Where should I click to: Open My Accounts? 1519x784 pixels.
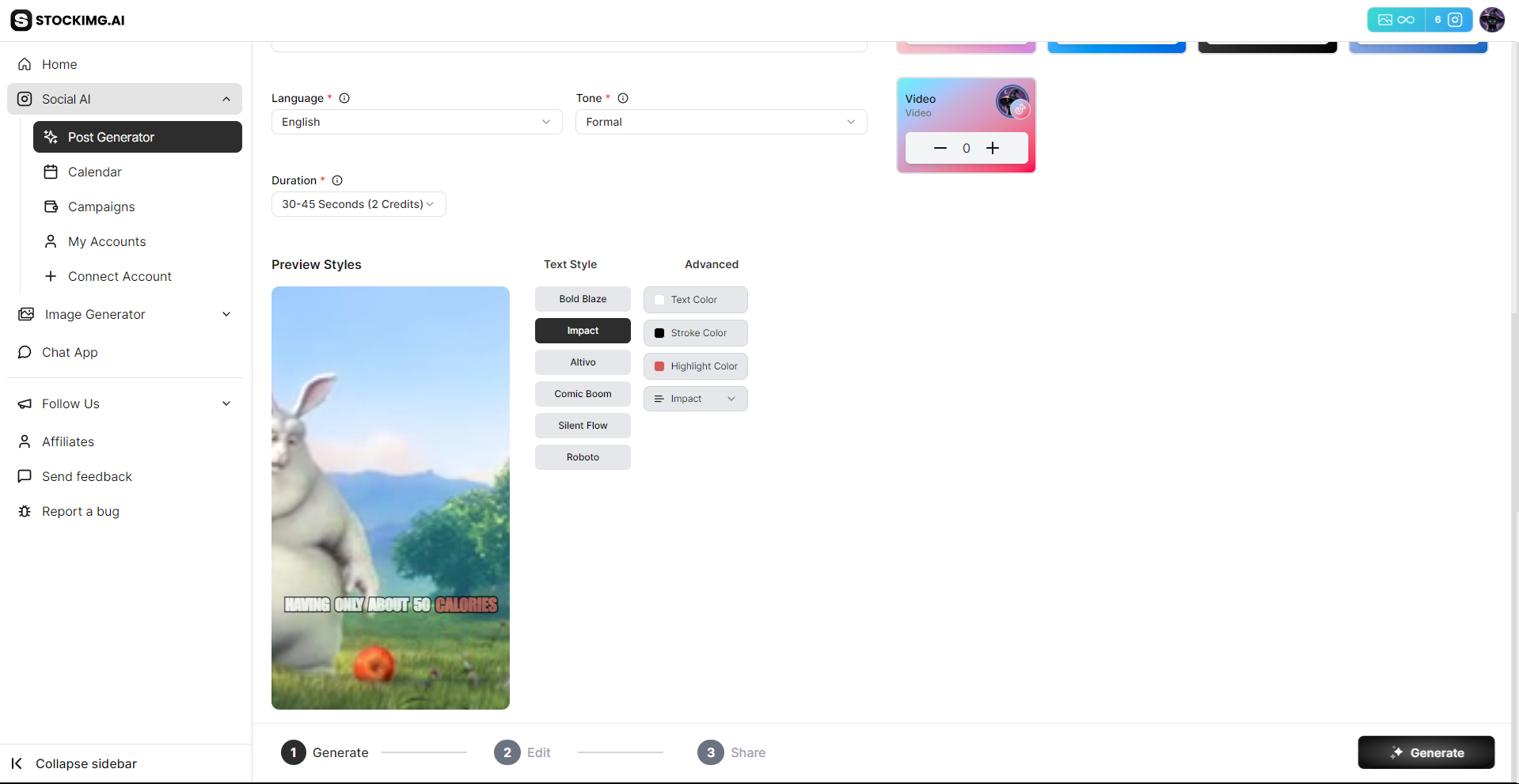click(x=106, y=241)
